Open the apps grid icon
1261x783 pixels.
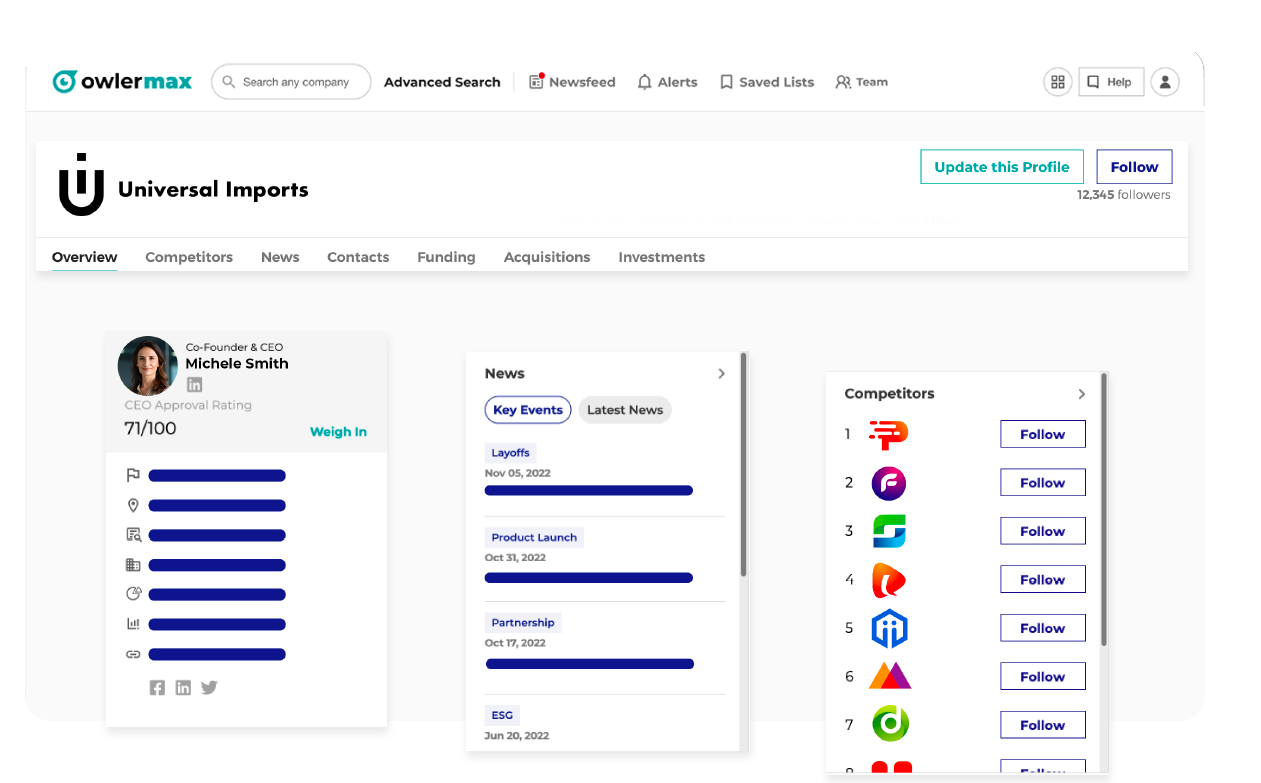1057,82
